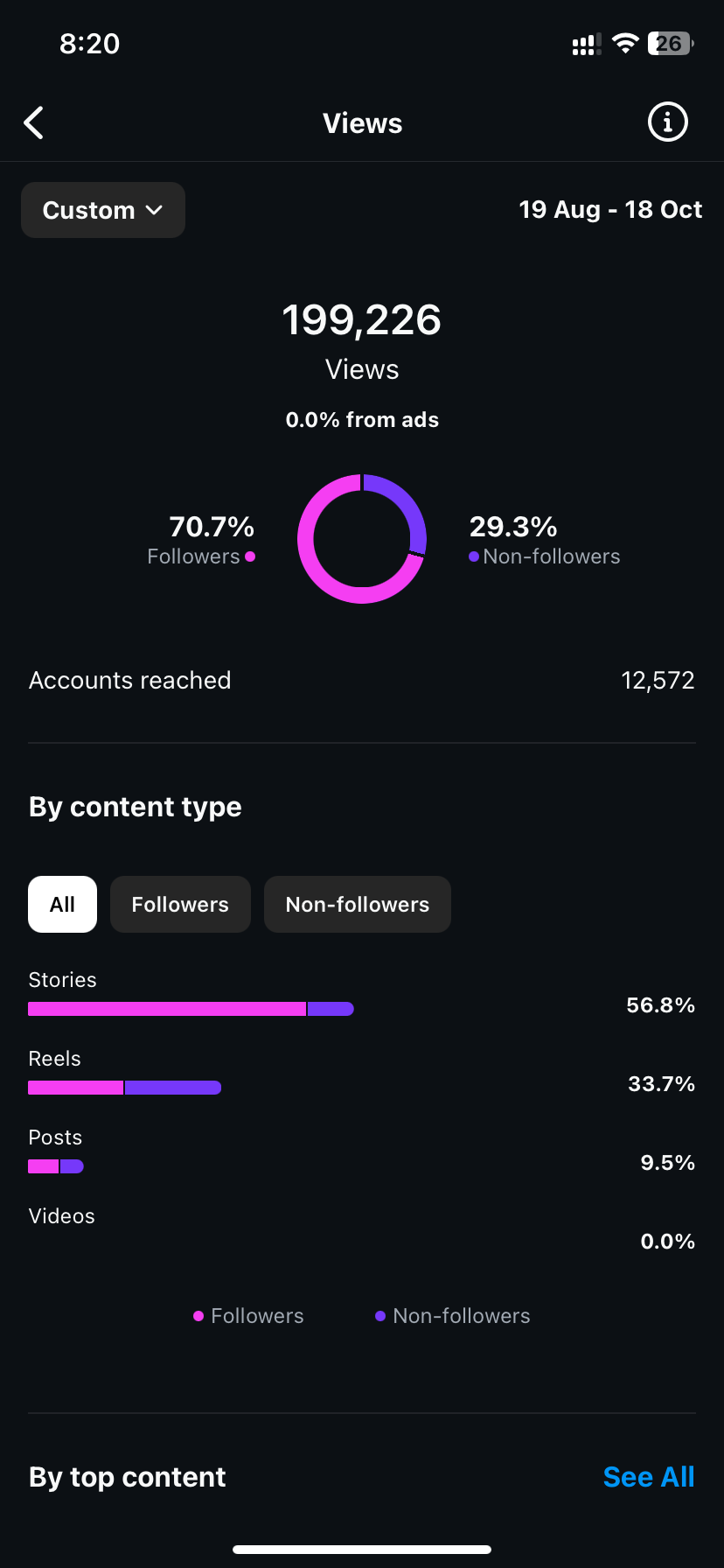Select the All filter chip
Image resolution: width=724 pixels, height=1568 pixels.
[62, 904]
